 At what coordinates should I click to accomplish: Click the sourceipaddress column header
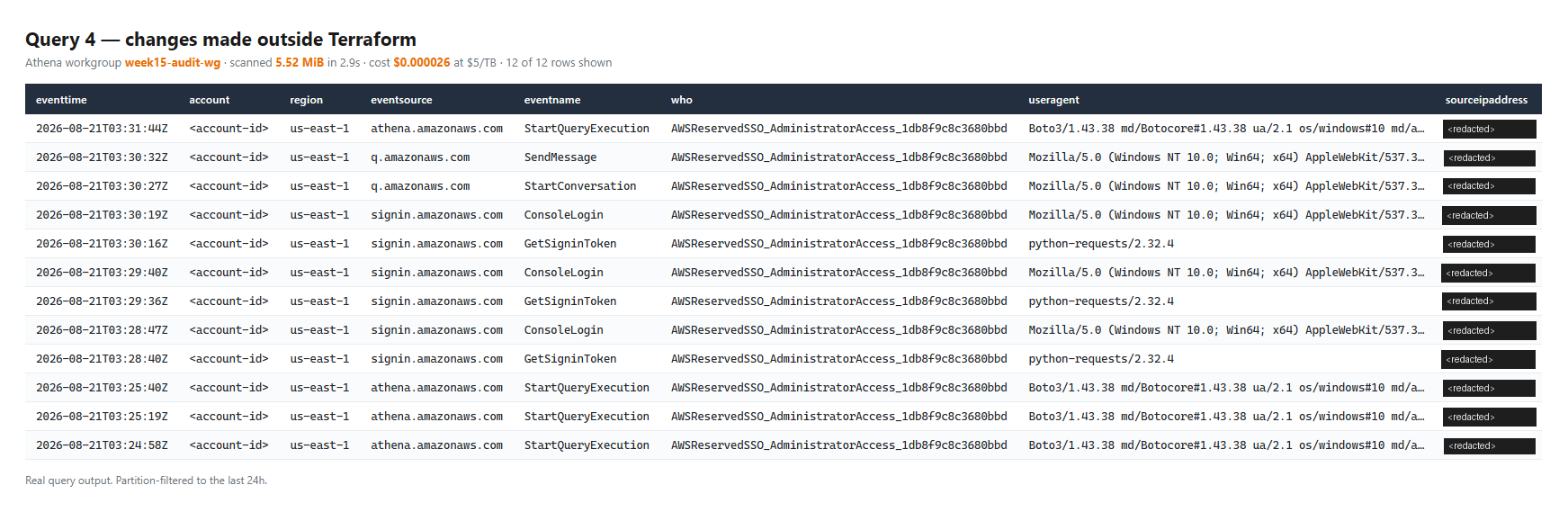click(1486, 100)
